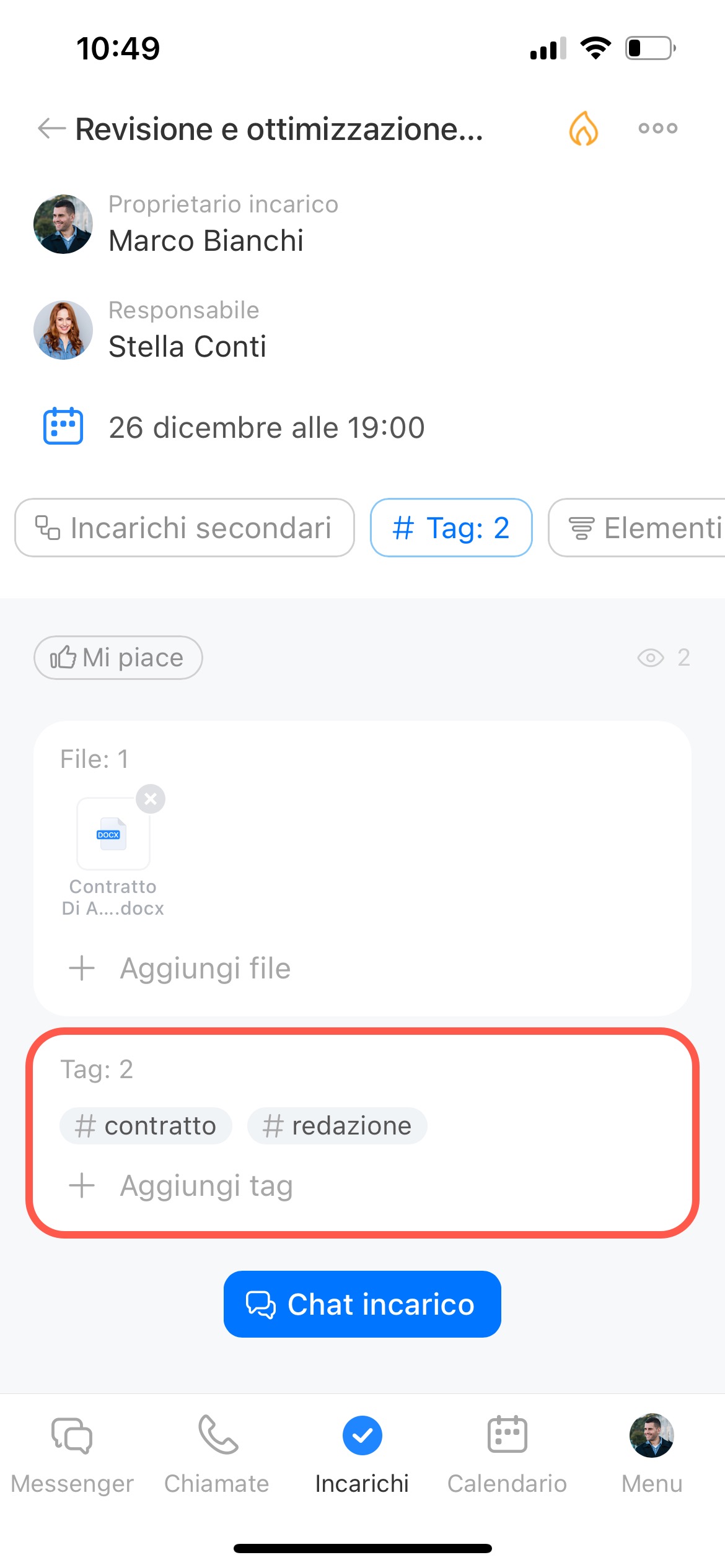Click the contratto hashtag tag

(146, 1126)
